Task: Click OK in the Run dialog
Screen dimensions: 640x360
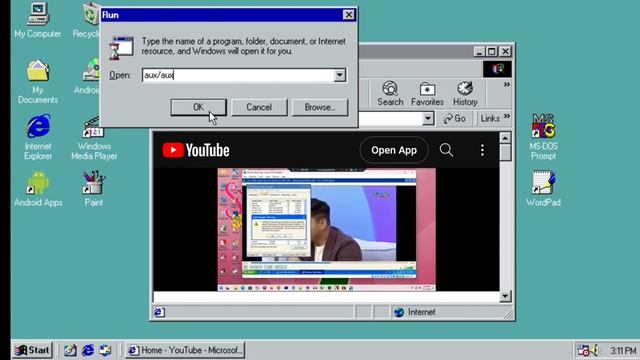Action: [198, 107]
